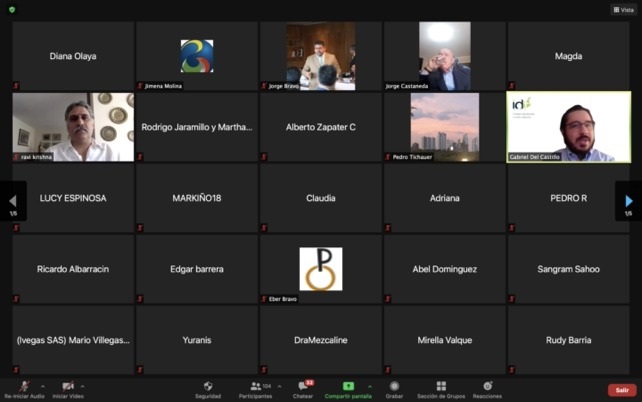Click Rudy Barria tile
The image size is (642, 402).
click(569, 340)
